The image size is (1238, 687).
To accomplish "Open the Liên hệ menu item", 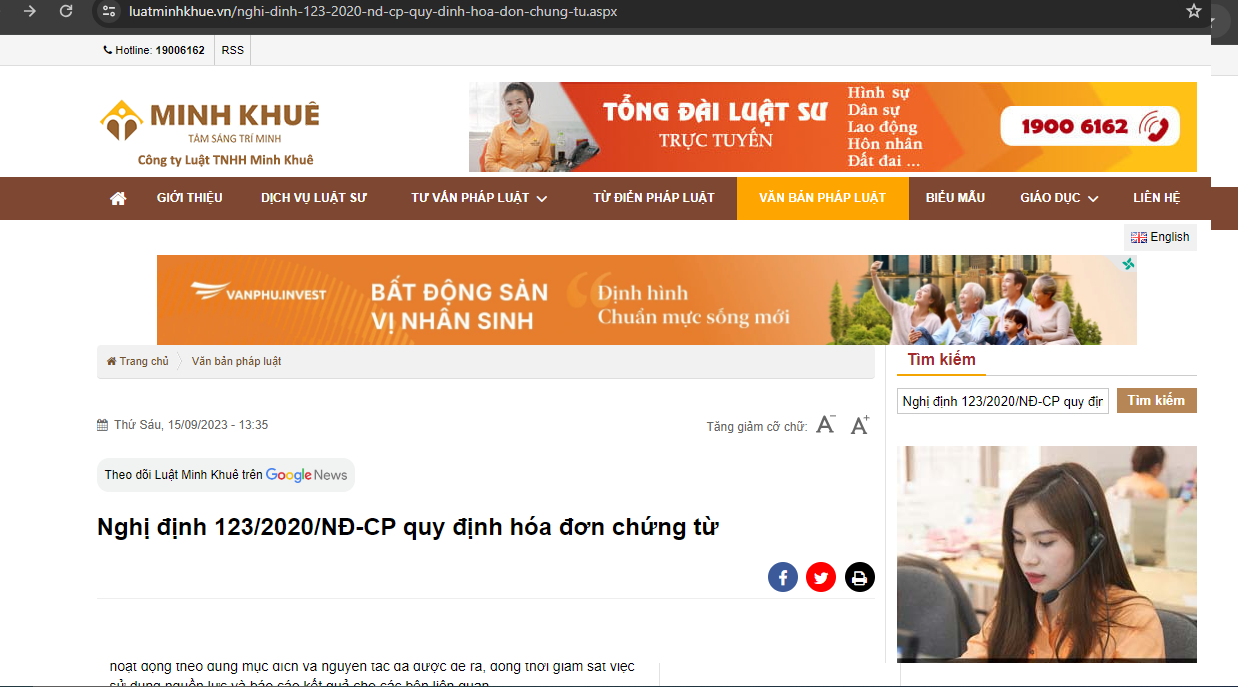I will coord(1157,198).
